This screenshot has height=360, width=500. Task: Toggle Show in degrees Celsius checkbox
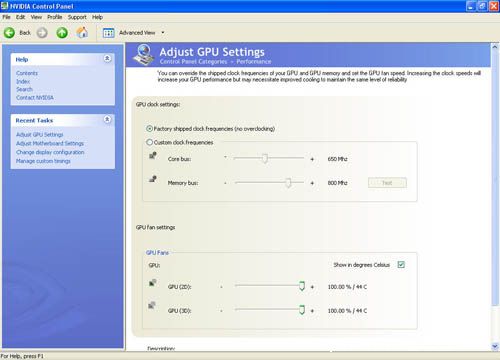pyautogui.click(x=401, y=265)
